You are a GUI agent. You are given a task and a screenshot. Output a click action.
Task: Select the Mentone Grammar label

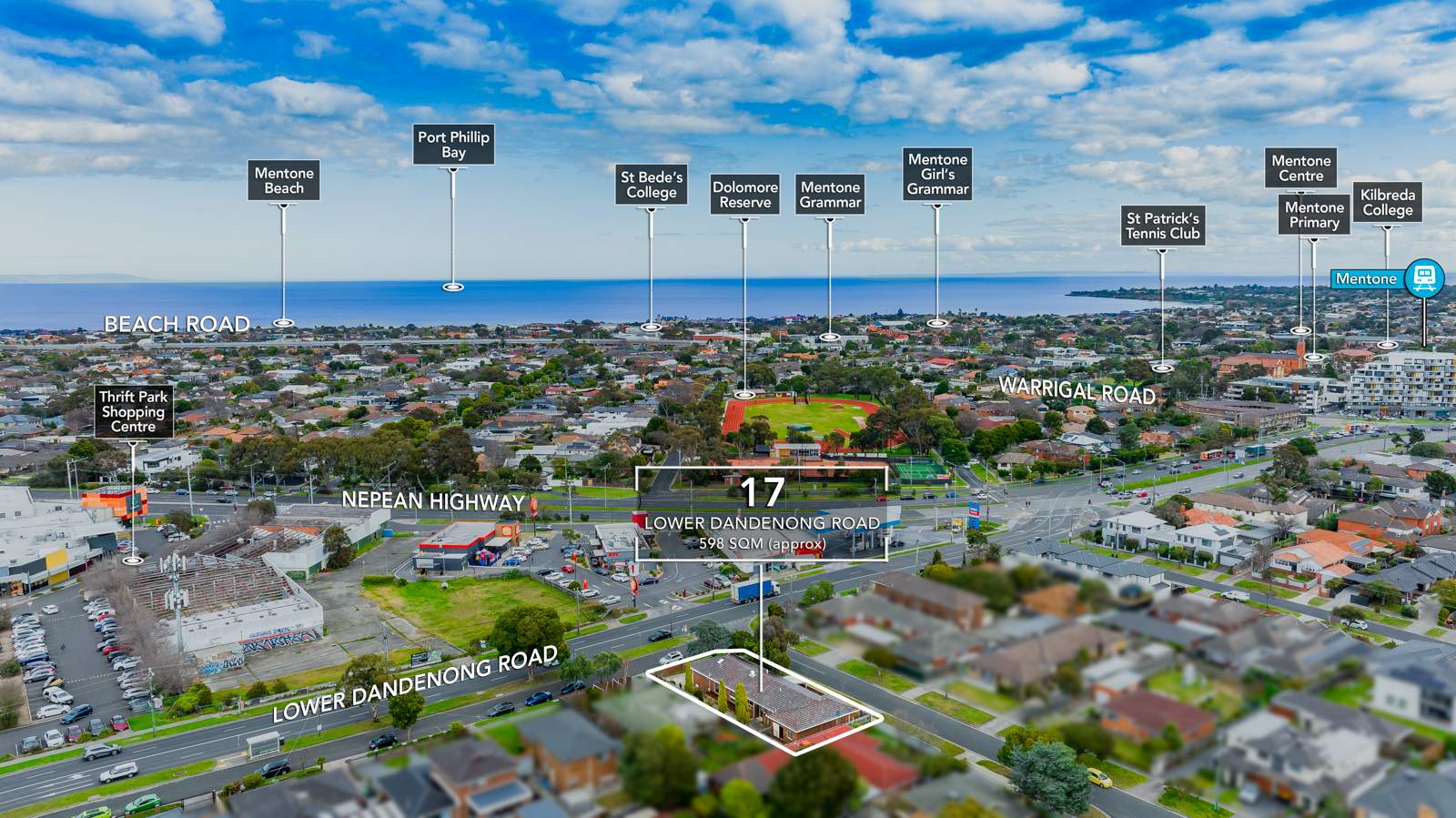[830, 195]
